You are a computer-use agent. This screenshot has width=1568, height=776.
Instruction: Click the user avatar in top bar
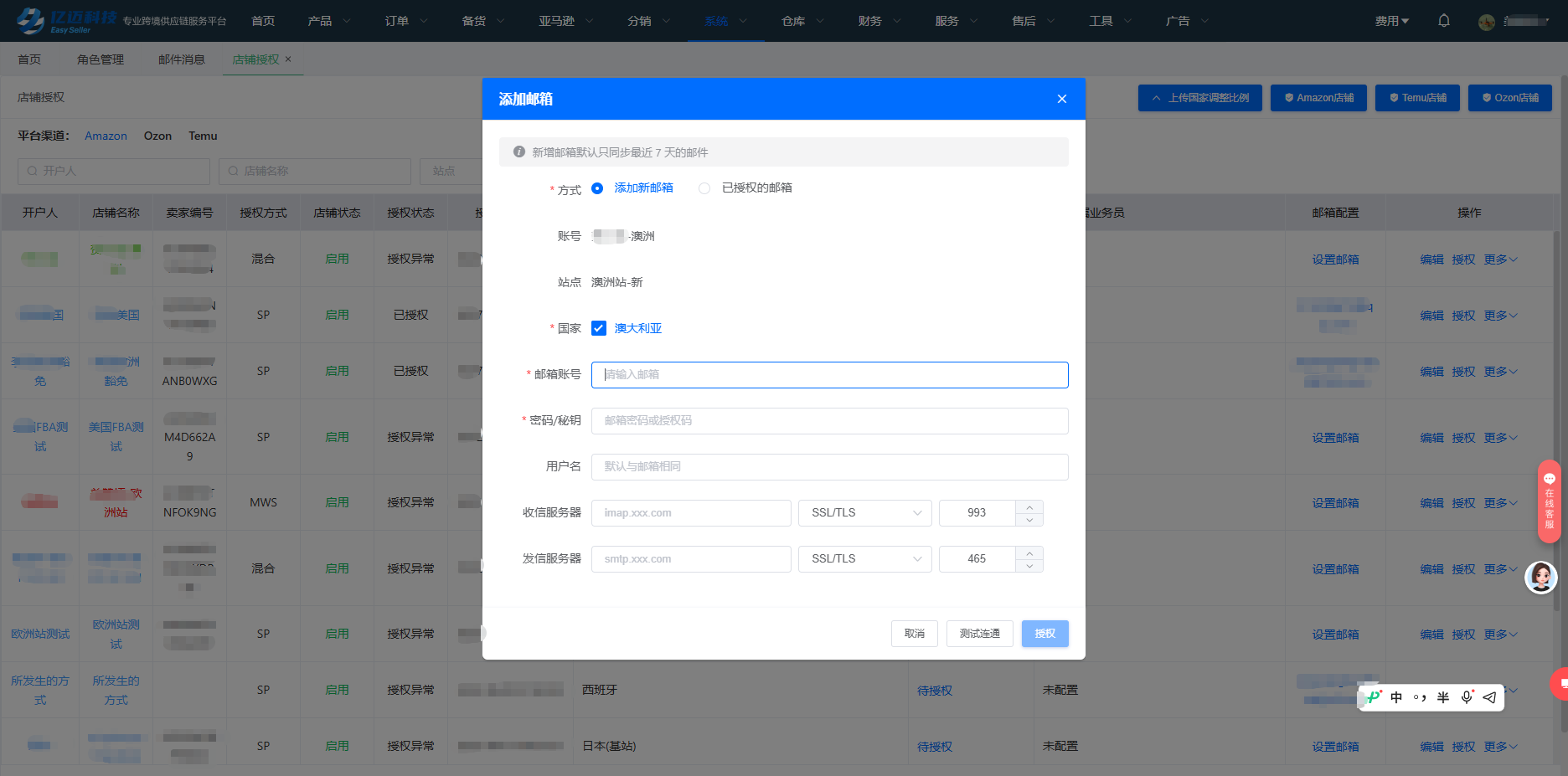[1487, 22]
